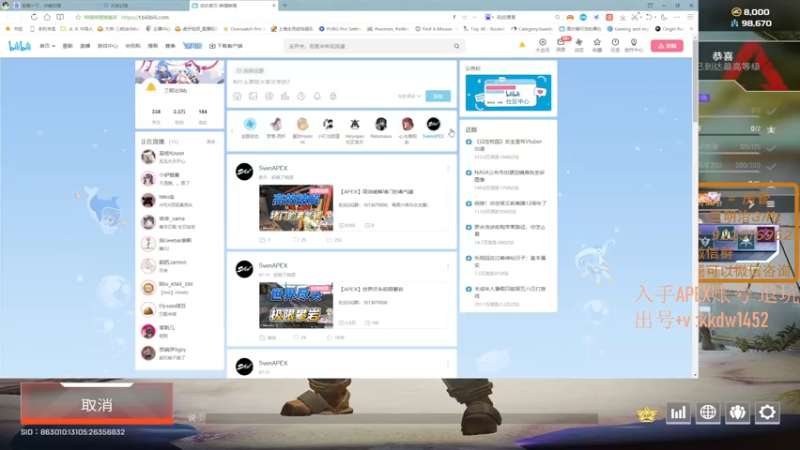Open 首页 dropdown in bilibili navigation

pos(47,46)
